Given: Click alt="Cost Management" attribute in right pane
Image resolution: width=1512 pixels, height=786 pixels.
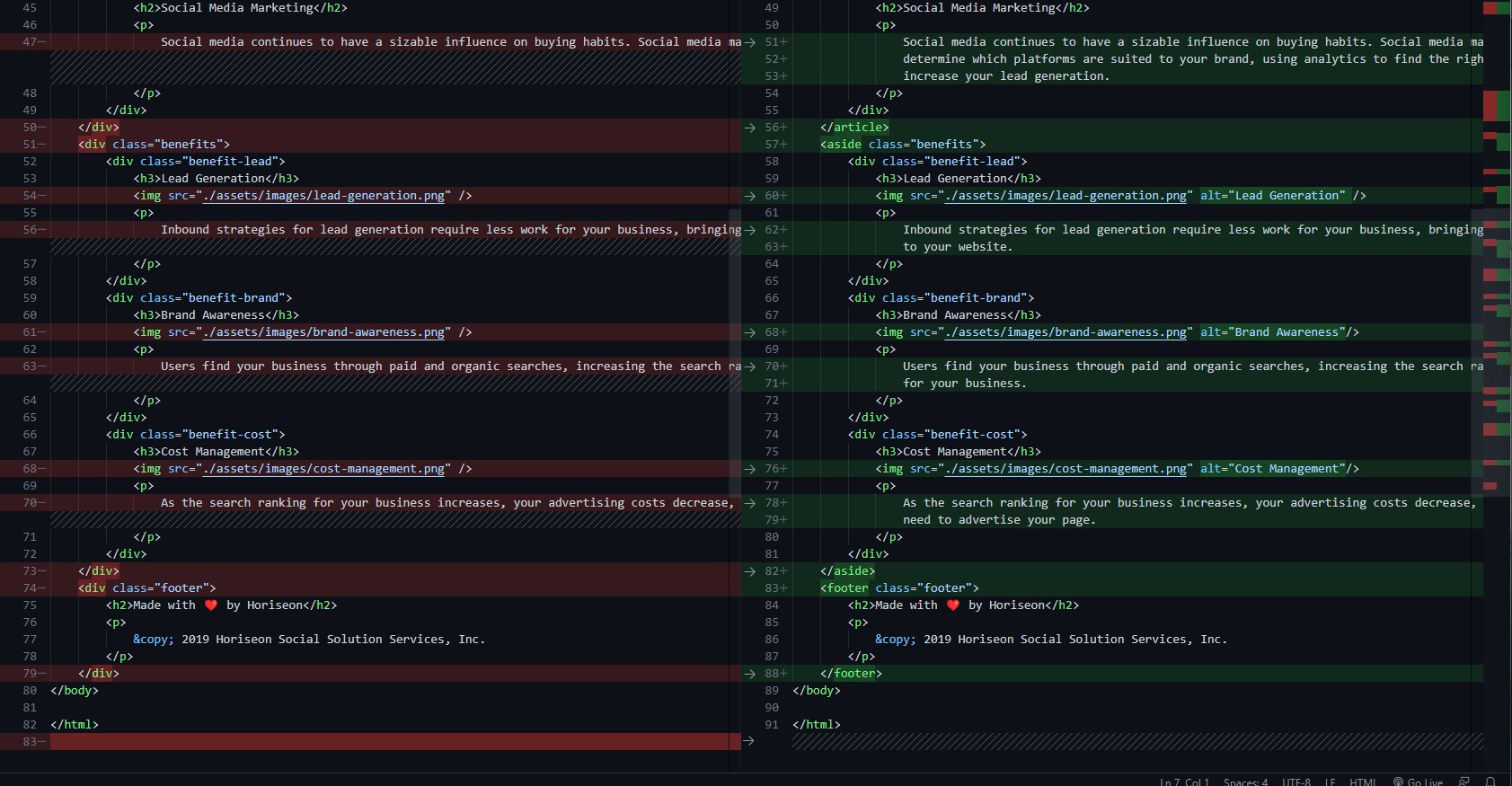Looking at the screenshot, I should [1273, 469].
